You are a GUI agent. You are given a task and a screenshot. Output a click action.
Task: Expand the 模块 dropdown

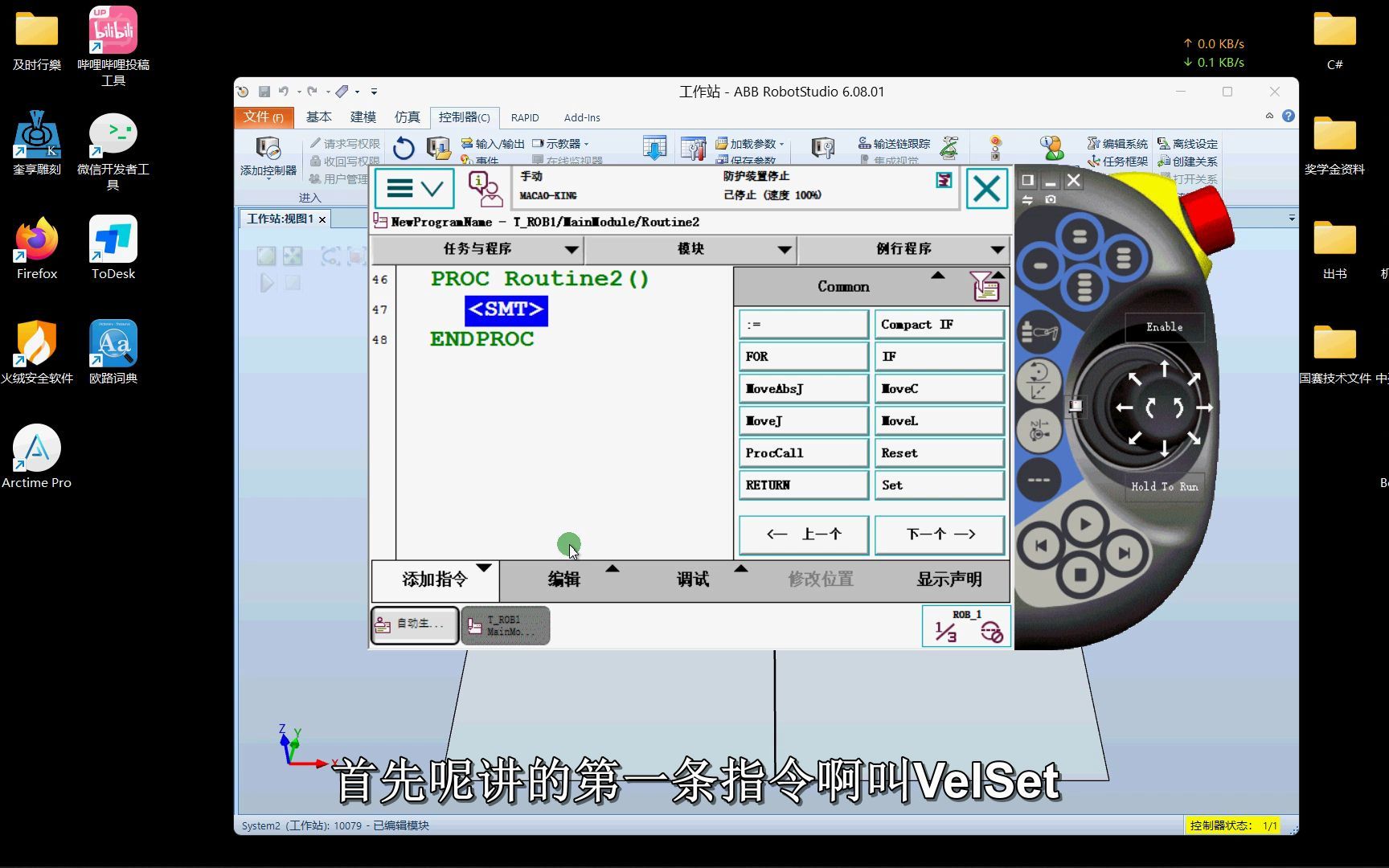pos(690,249)
